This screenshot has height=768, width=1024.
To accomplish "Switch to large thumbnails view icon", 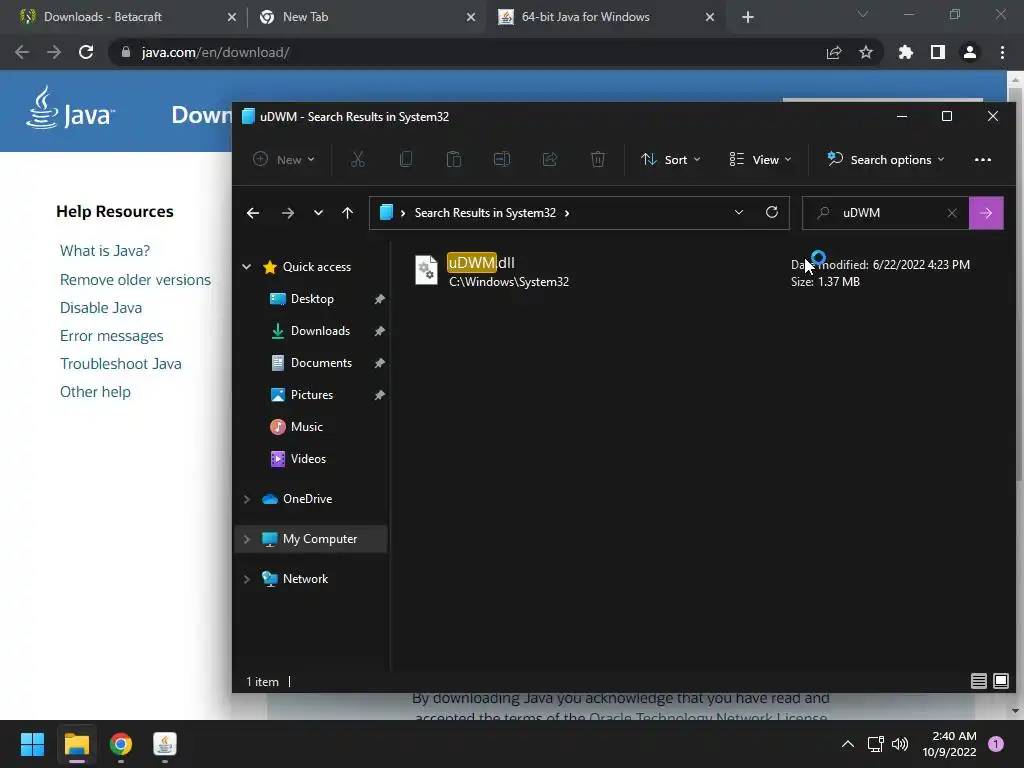I will pyautogui.click(x=1000, y=682).
